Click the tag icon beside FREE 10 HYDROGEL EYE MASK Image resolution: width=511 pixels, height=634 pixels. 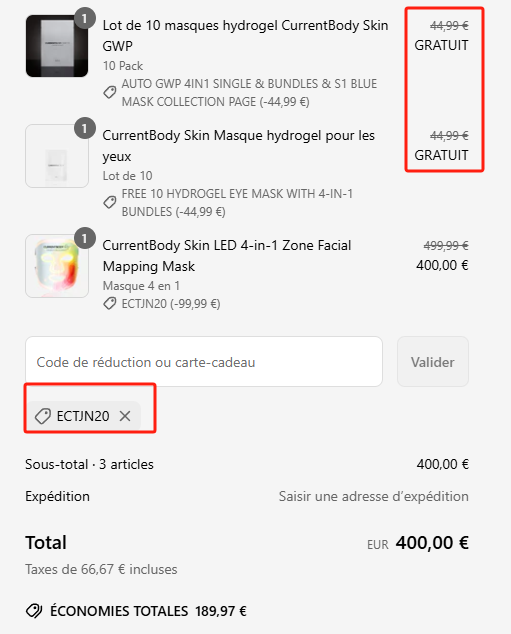110,202
